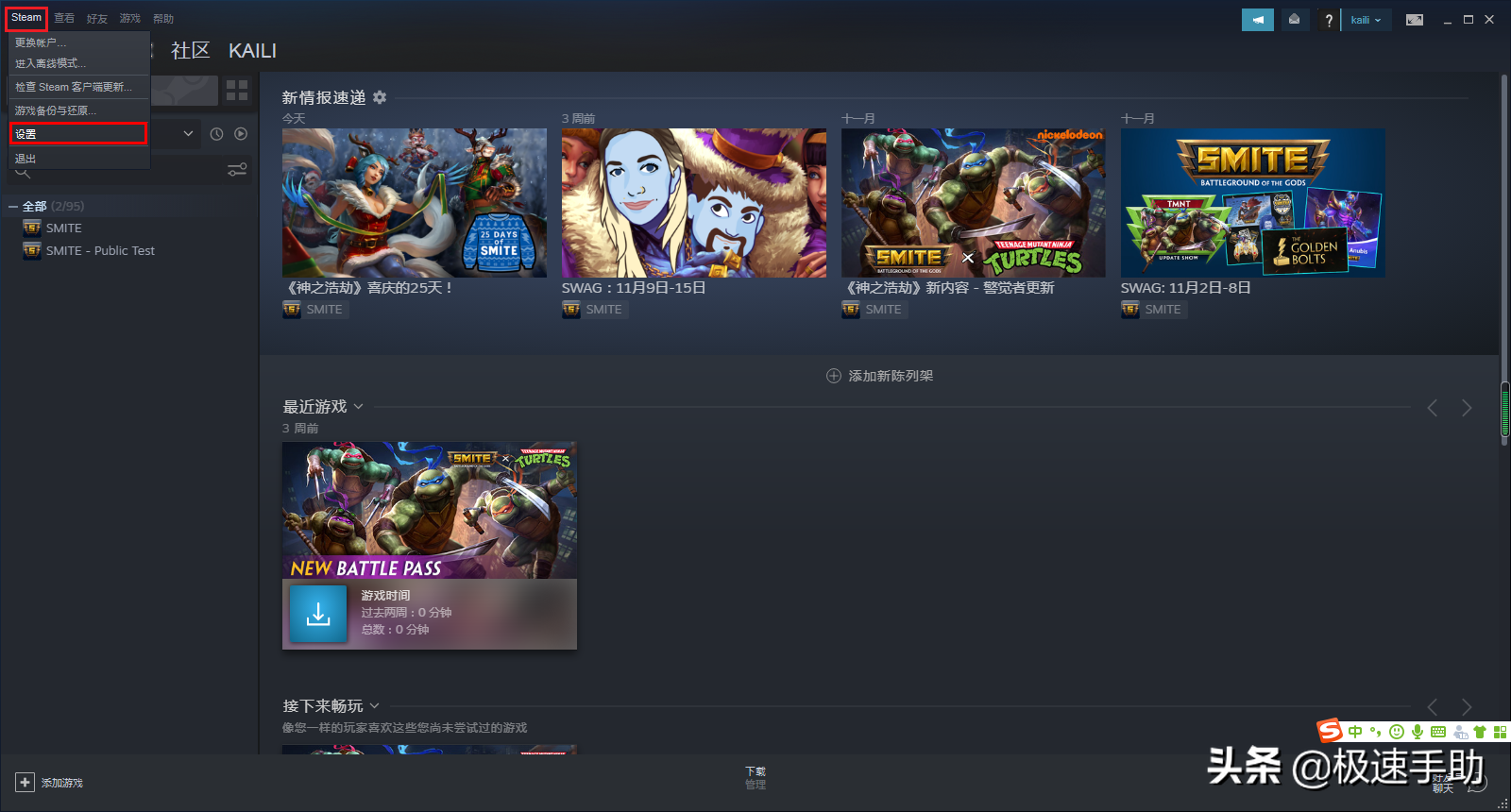Click the recent activity clock icon

pyautogui.click(x=216, y=134)
